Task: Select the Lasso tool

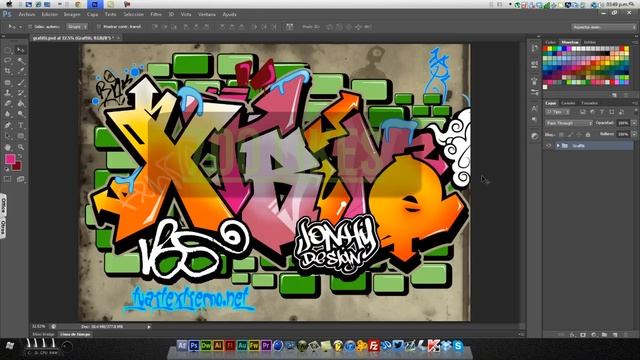Action: 8,61
